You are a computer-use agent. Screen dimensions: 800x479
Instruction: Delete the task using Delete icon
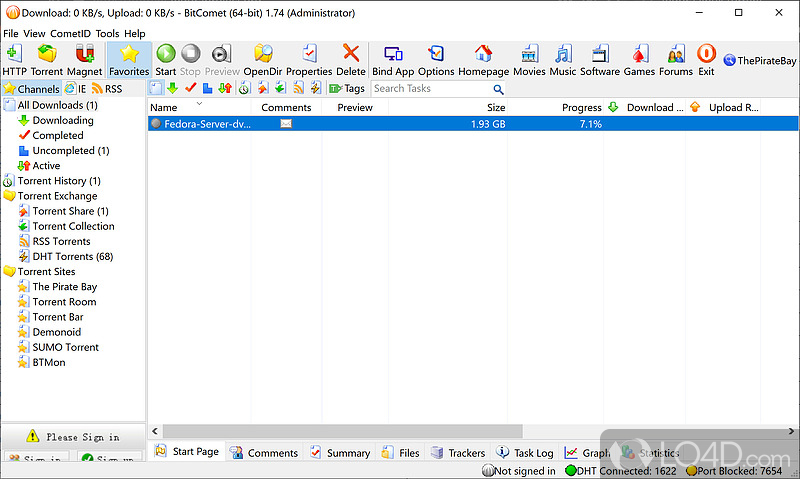coord(350,59)
